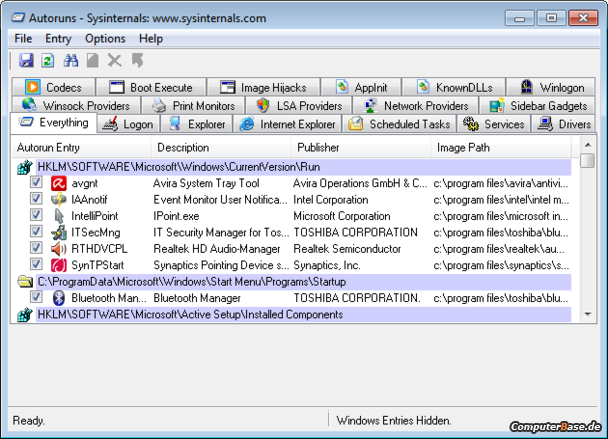Click 'Realtek Semiconductor' publisher cell
This screenshot has width=608, height=439.
(347, 249)
